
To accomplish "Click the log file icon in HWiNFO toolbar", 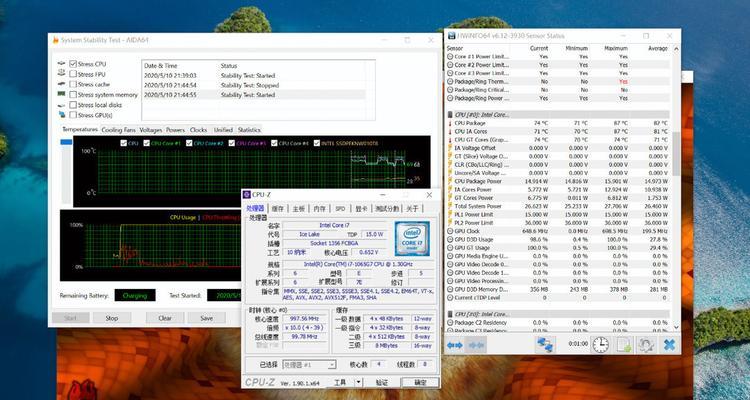I will (x=624, y=344).
